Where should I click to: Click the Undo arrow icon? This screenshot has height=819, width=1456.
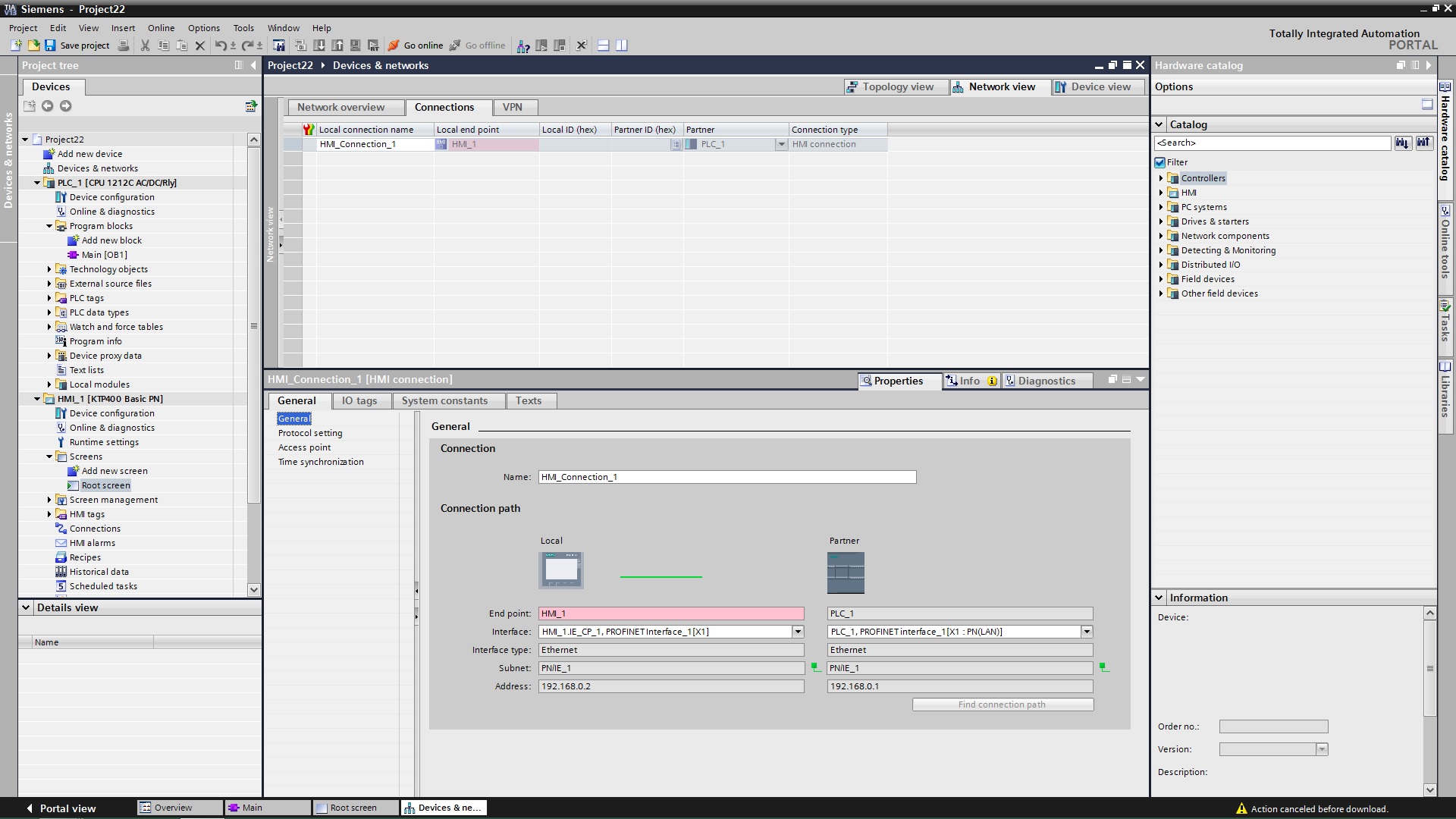(220, 45)
